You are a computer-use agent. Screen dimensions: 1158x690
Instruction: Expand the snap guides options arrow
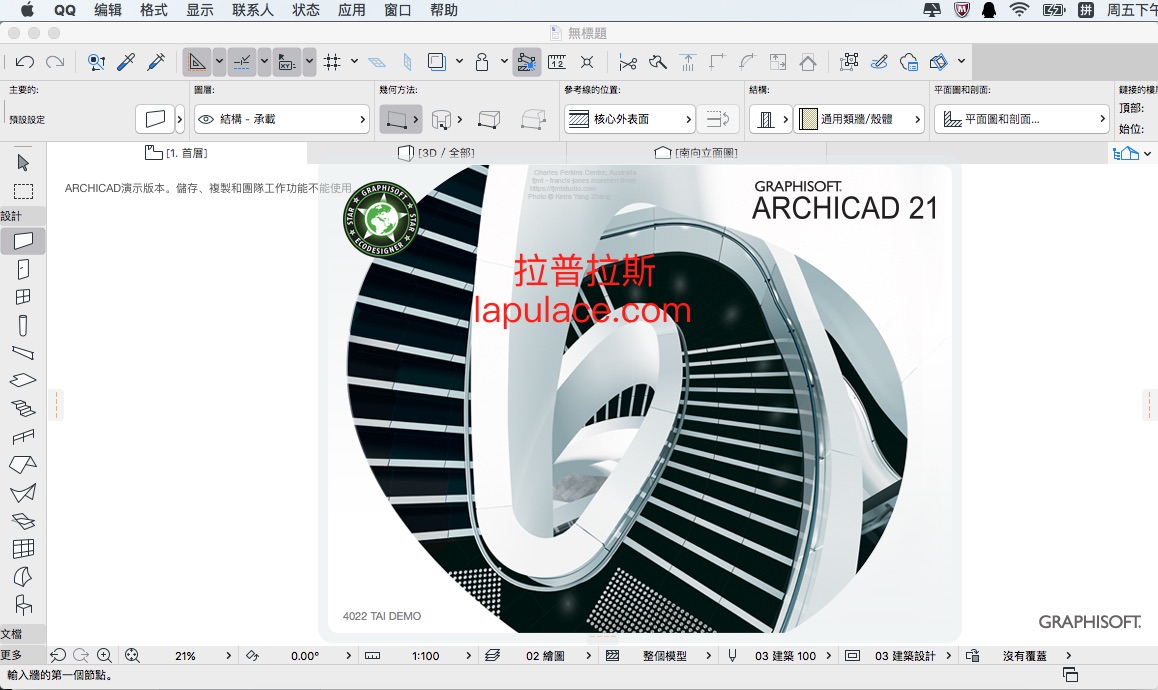(264, 62)
